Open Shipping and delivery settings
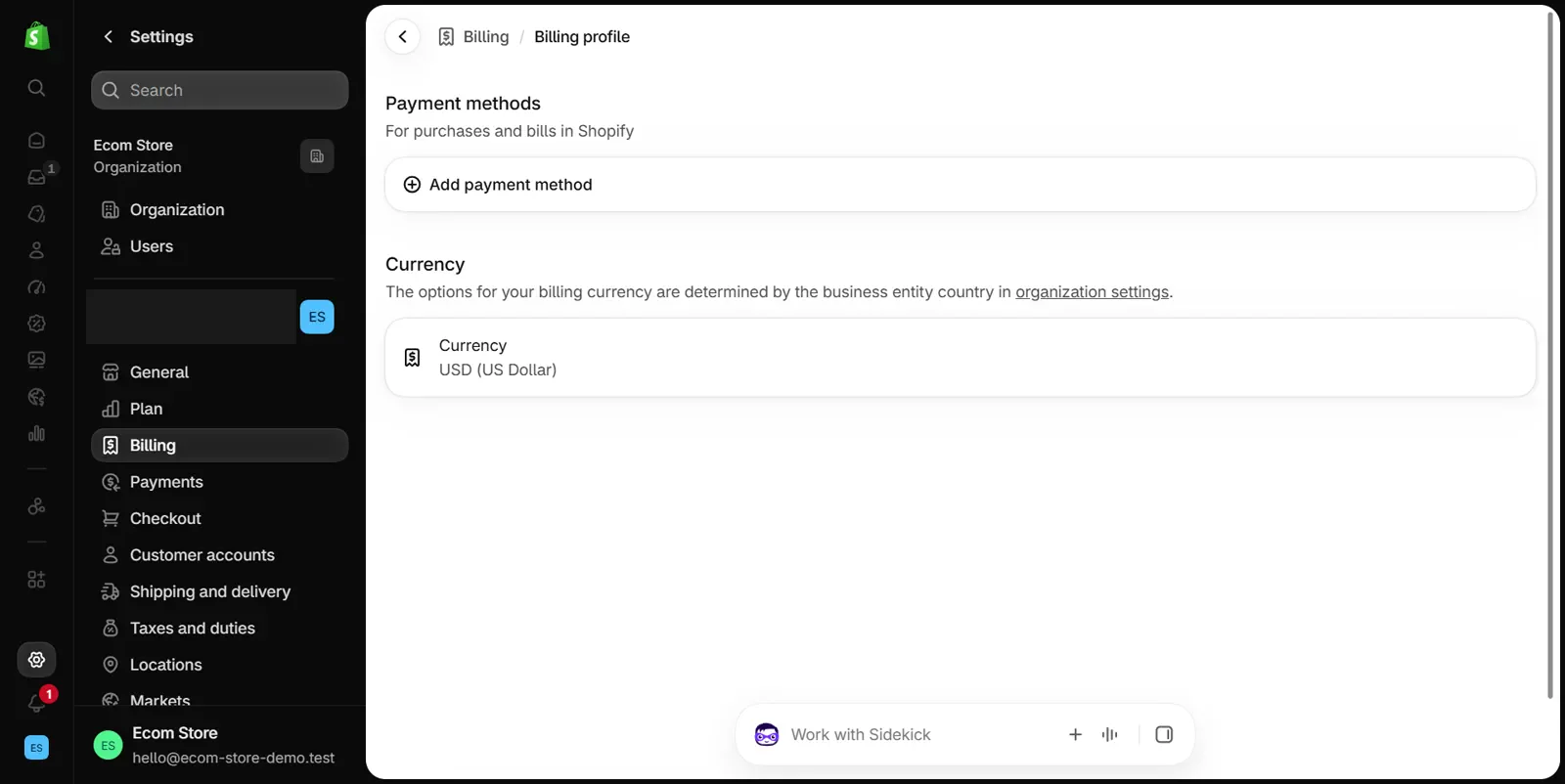Image resolution: width=1565 pixels, height=784 pixels. pos(220,591)
